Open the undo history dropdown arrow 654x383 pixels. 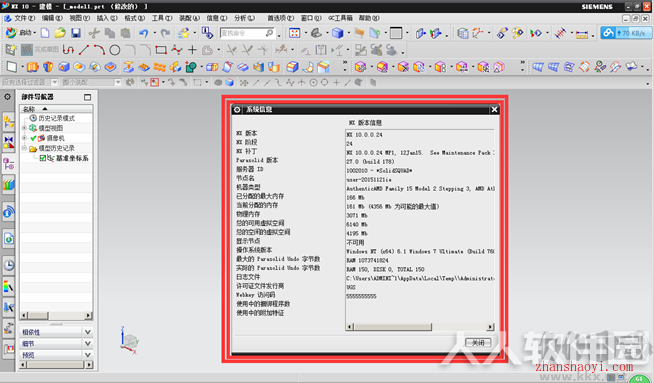(154, 33)
